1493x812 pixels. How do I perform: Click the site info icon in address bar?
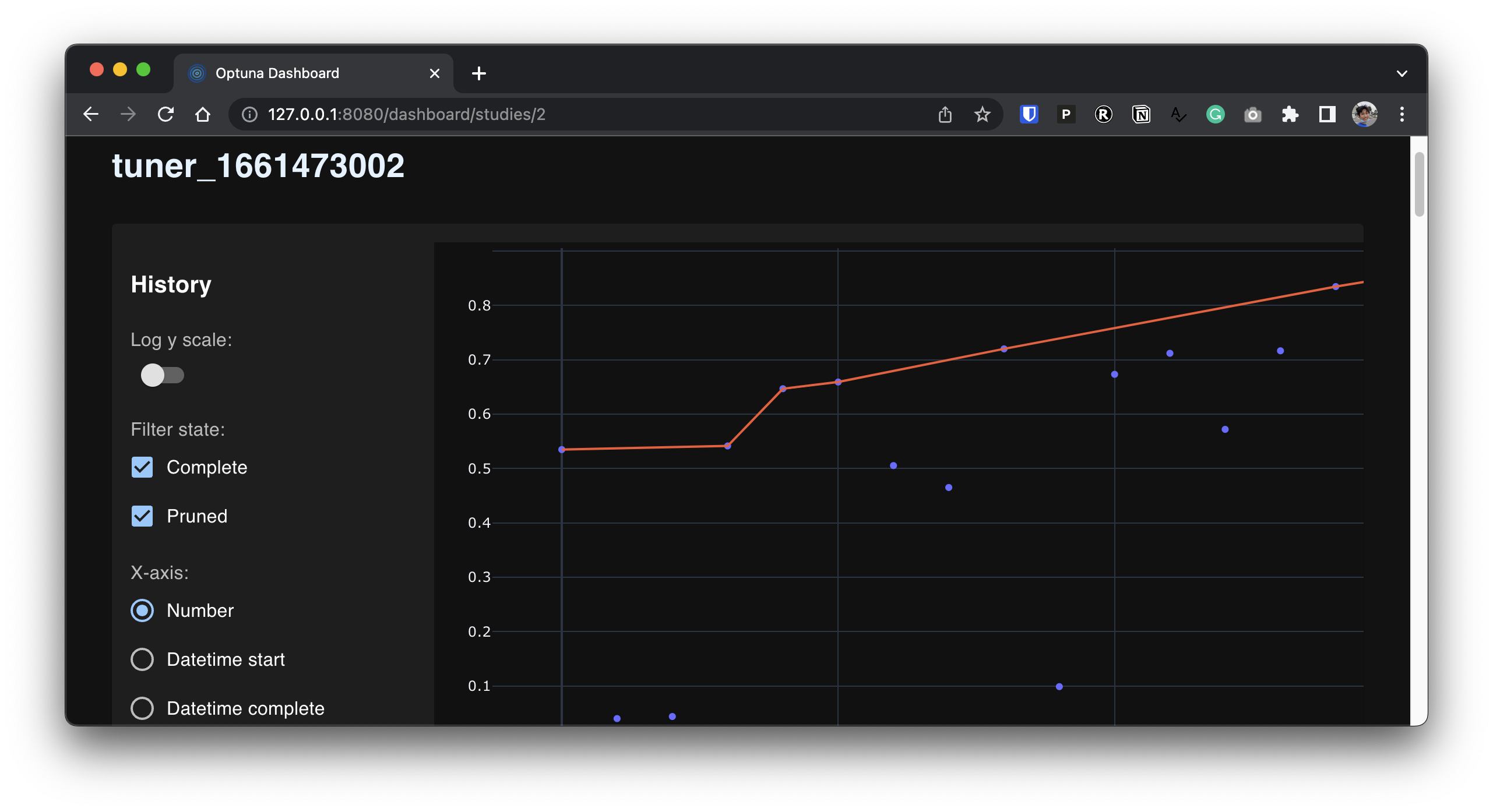click(x=249, y=114)
